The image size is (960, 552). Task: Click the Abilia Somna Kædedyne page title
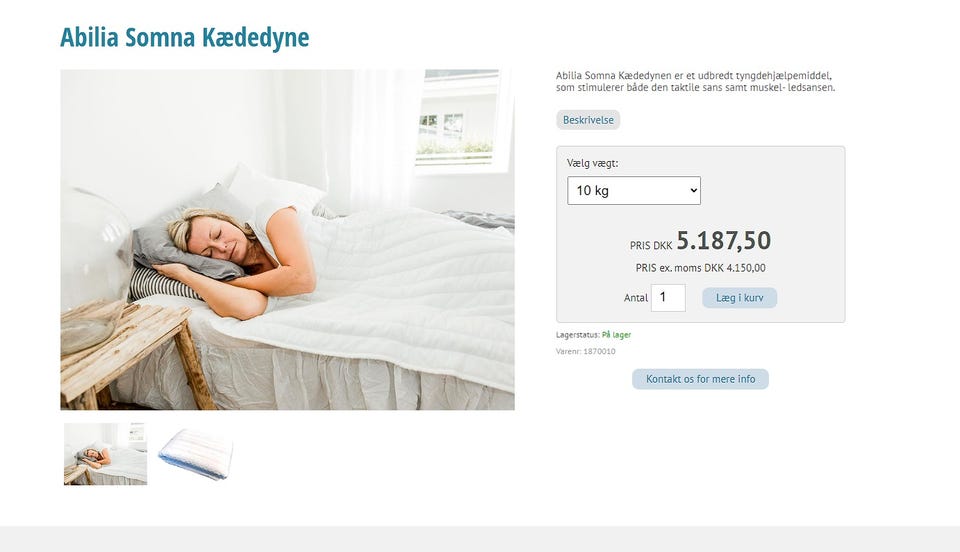[184, 37]
